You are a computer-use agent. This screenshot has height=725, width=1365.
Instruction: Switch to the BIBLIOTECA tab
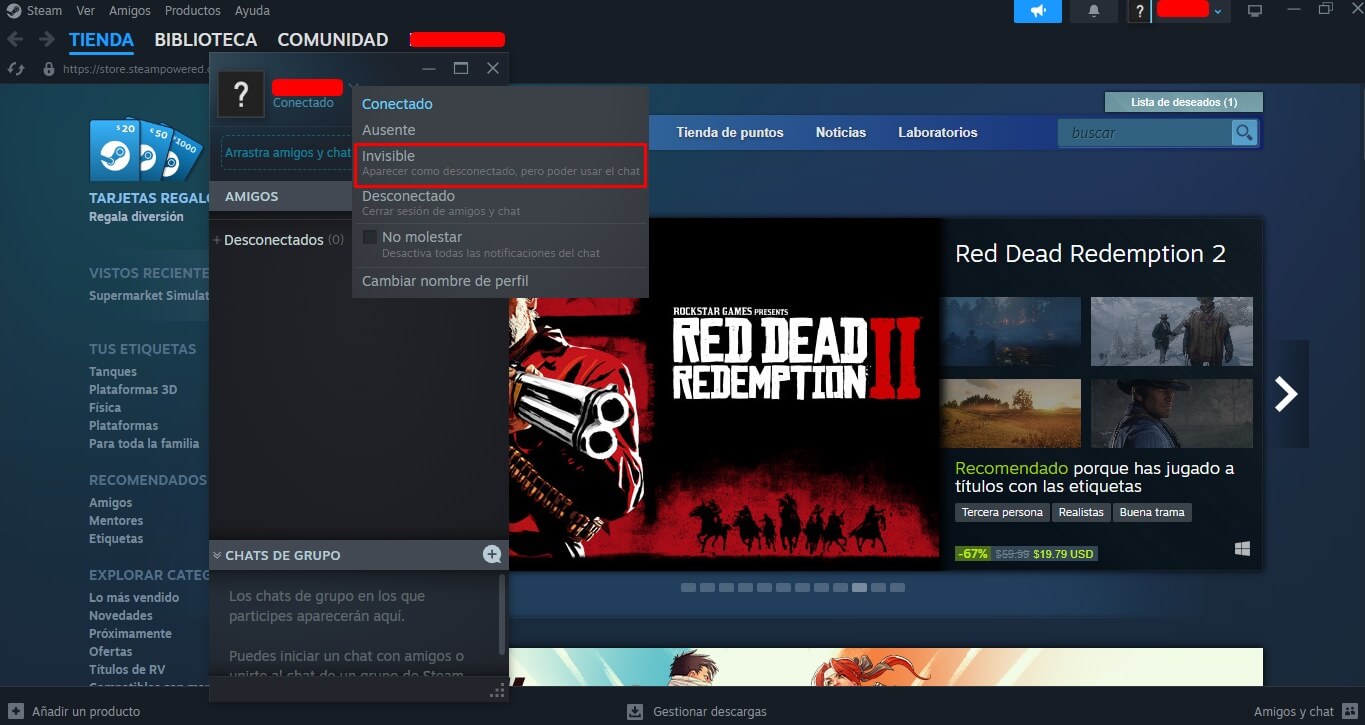pyautogui.click(x=205, y=40)
